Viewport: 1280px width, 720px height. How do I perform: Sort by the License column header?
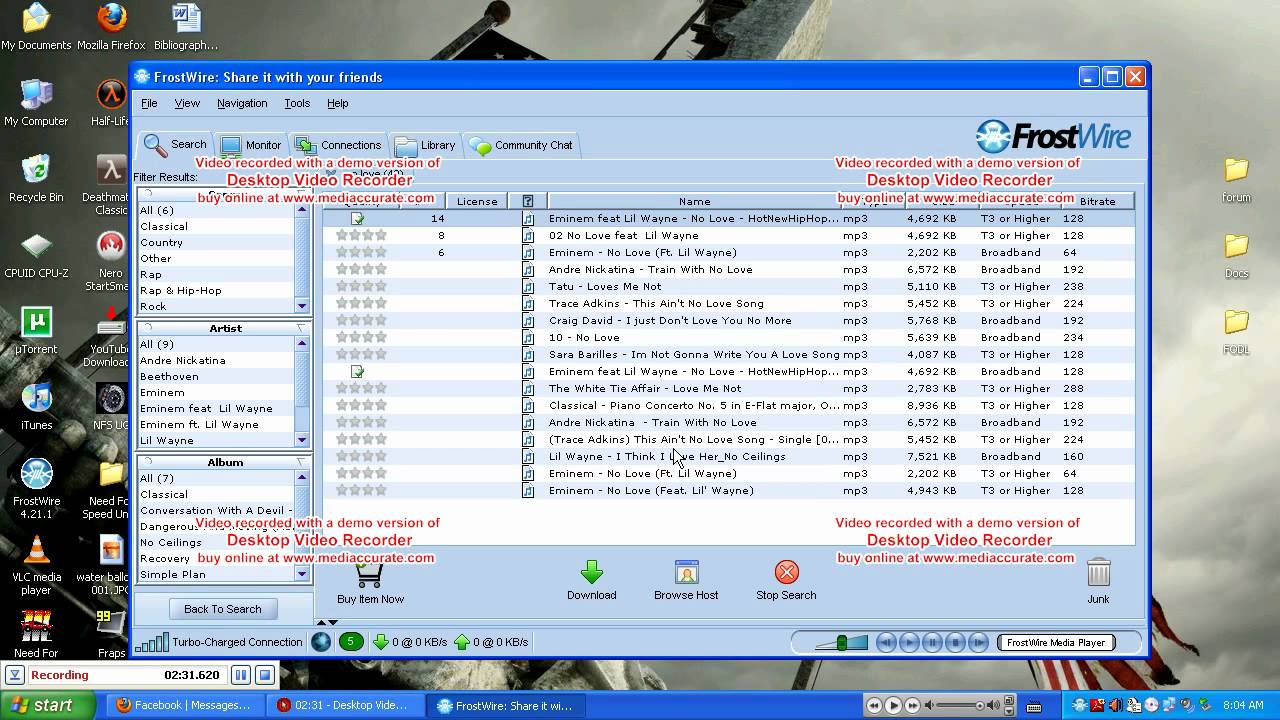point(477,201)
